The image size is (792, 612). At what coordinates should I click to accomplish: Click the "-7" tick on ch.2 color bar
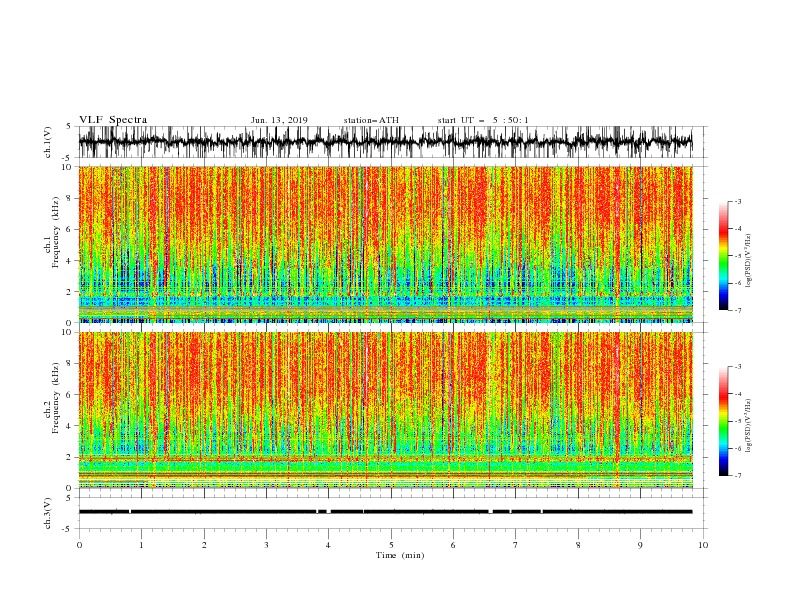(738, 476)
